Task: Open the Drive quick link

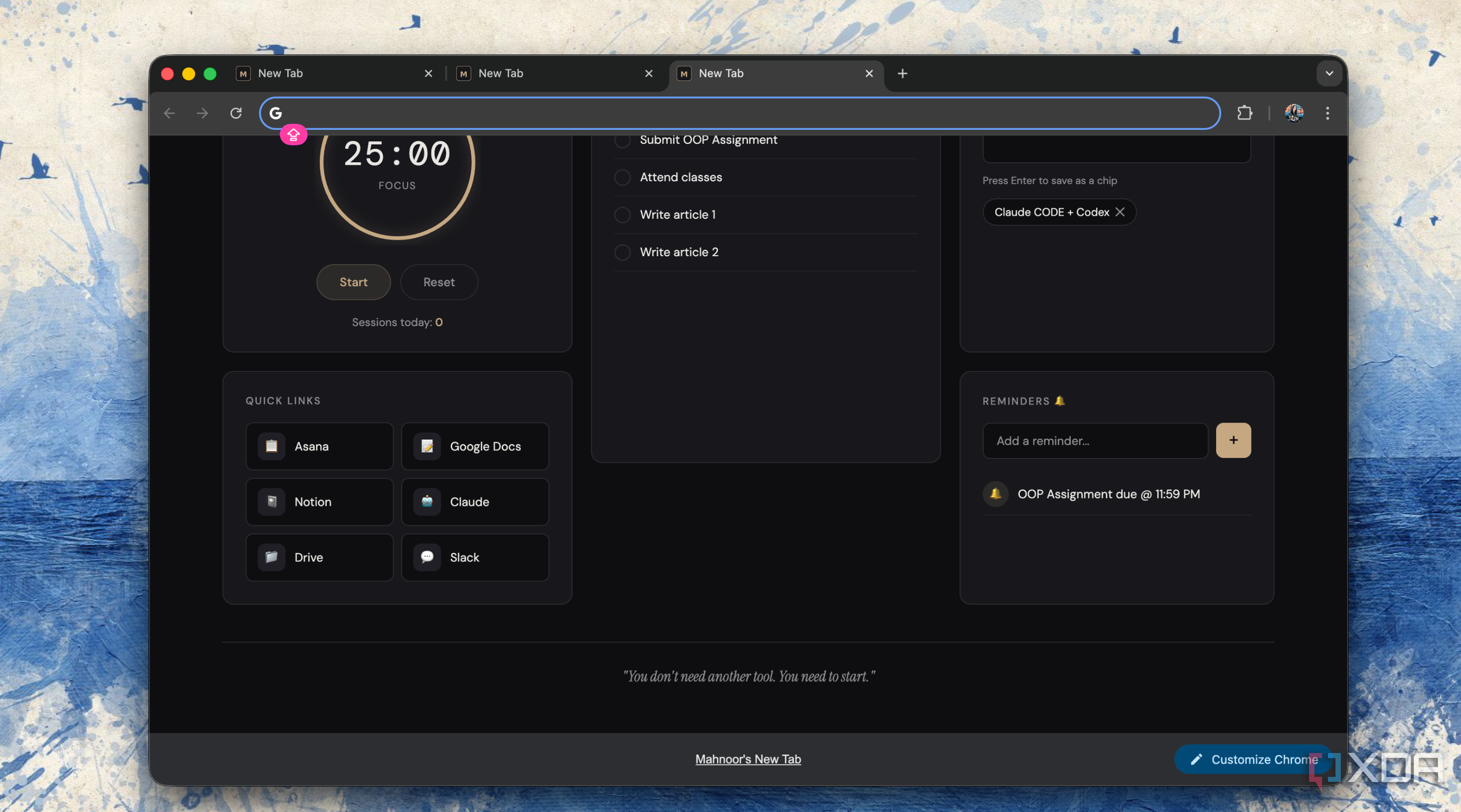Action: pyautogui.click(x=319, y=557)
